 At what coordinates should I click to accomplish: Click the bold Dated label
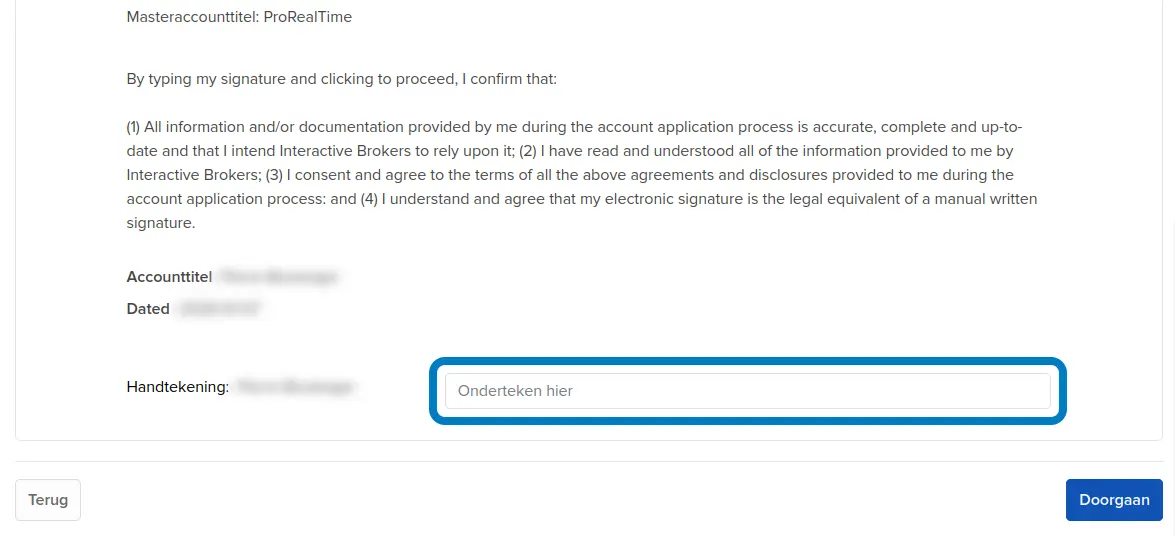[x=148, y=309]
